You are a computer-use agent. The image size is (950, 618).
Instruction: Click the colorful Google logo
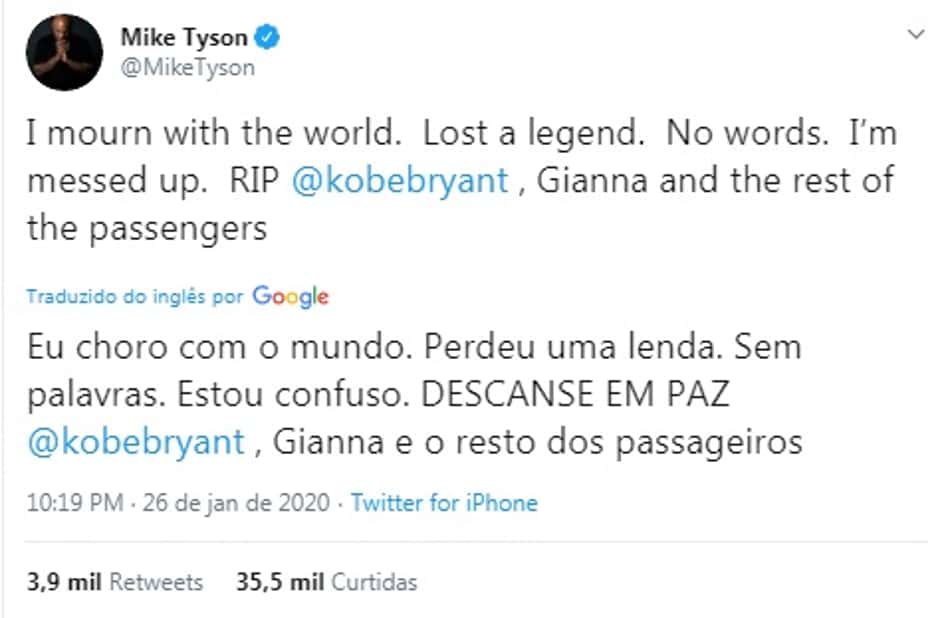[290, 296]
